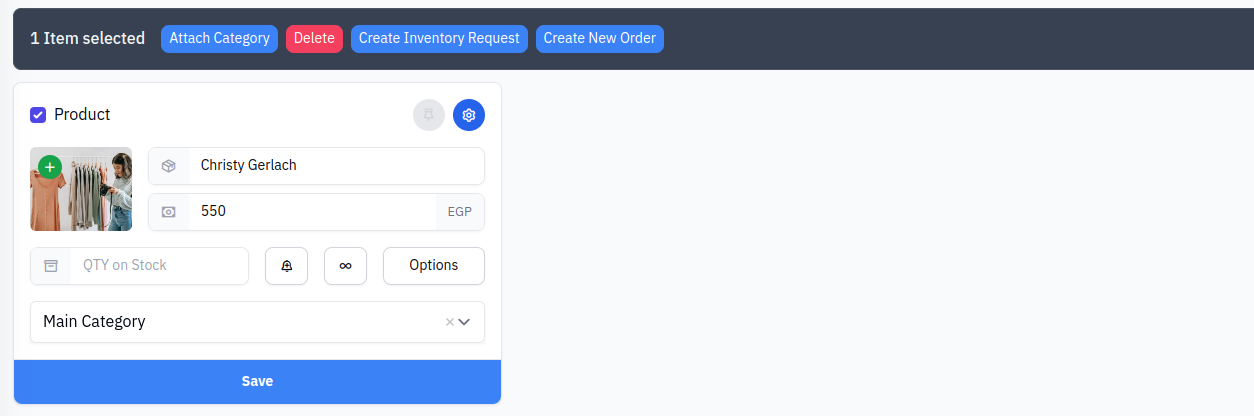Click the green plus add-image icon
Viewport: 1254px width, 416px height.
coord(50,167)
